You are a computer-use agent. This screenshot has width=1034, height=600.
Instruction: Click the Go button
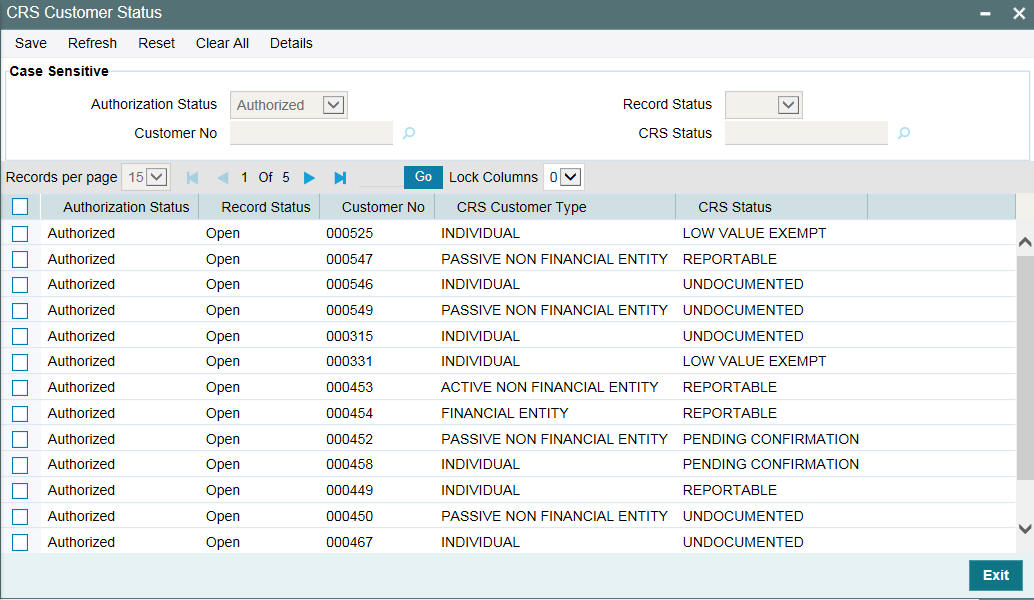point(423,177)
